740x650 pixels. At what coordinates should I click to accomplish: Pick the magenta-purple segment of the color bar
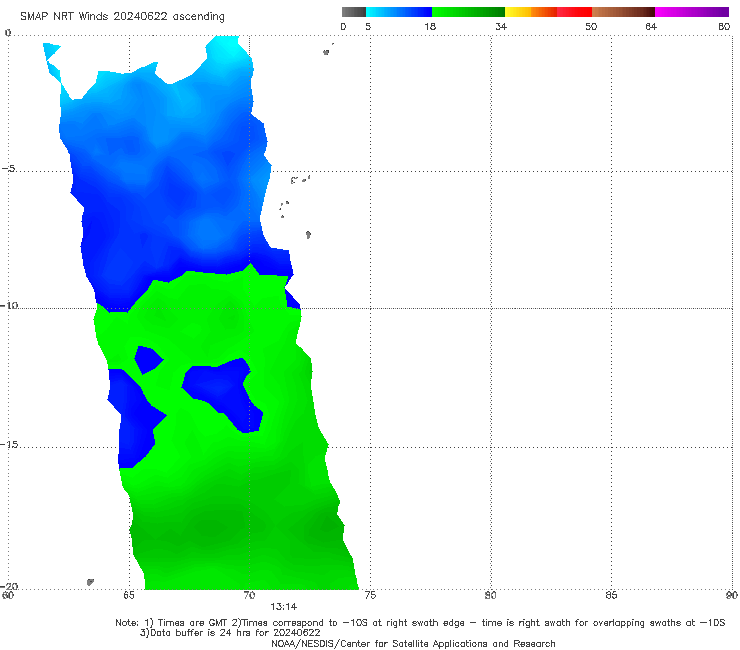click(x=692, y=12)
